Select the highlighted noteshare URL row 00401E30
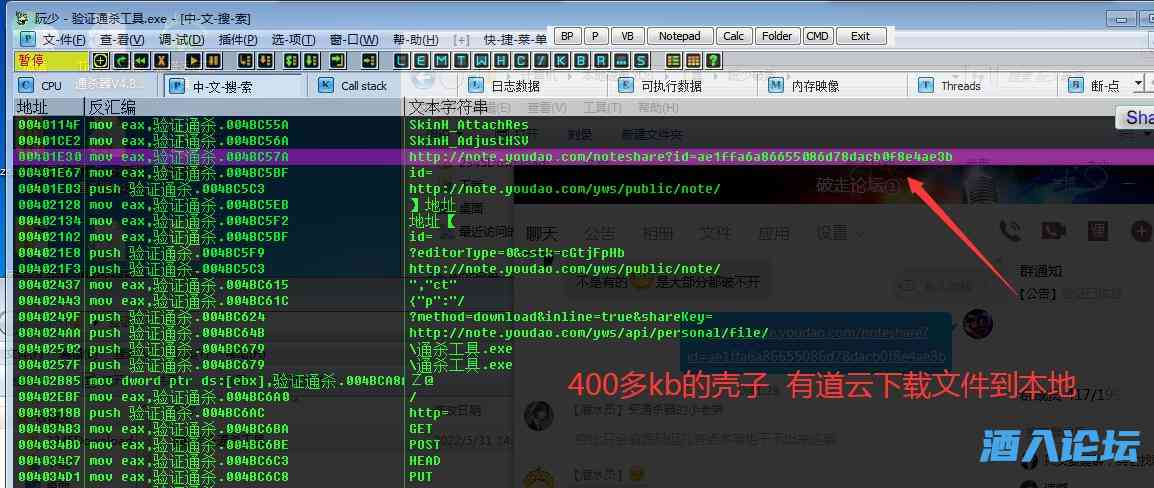 [583, 157]
